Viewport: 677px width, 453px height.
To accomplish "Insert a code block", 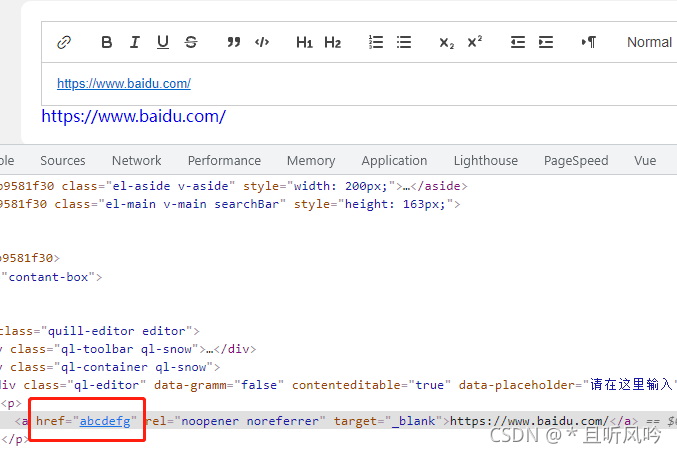I will pos(262,42).
